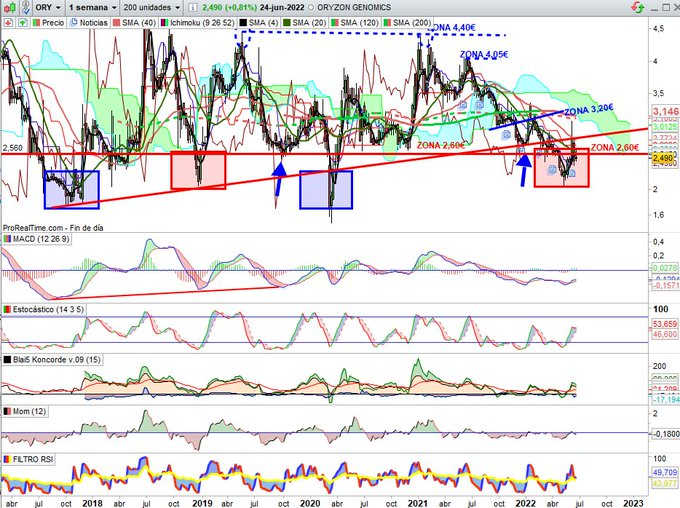Click the 24-jun-2022 date text
Image resolution: width=680 pixels, height=508 pixels.
coord(282,7)
